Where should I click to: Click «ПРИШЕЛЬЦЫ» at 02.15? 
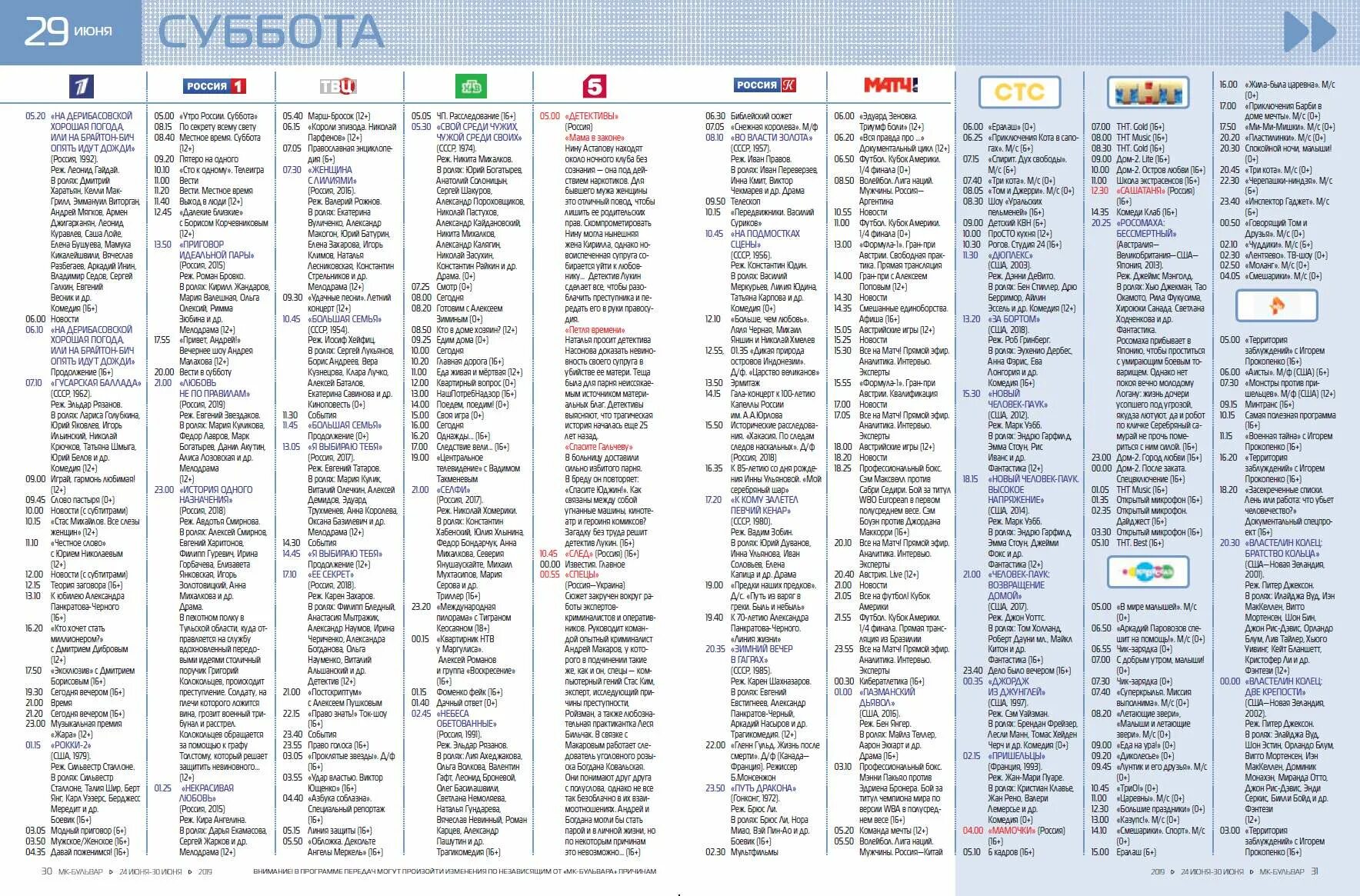[x=1016, y=756]
